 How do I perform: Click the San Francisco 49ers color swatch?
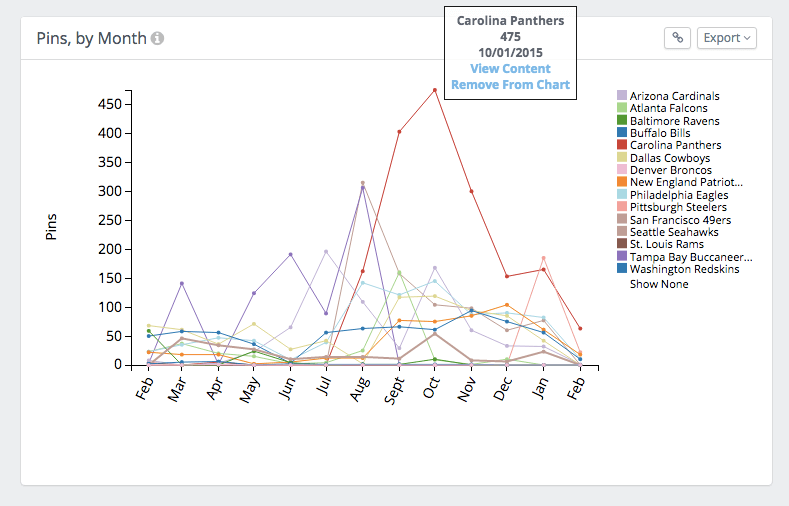(x=622, y=219)
